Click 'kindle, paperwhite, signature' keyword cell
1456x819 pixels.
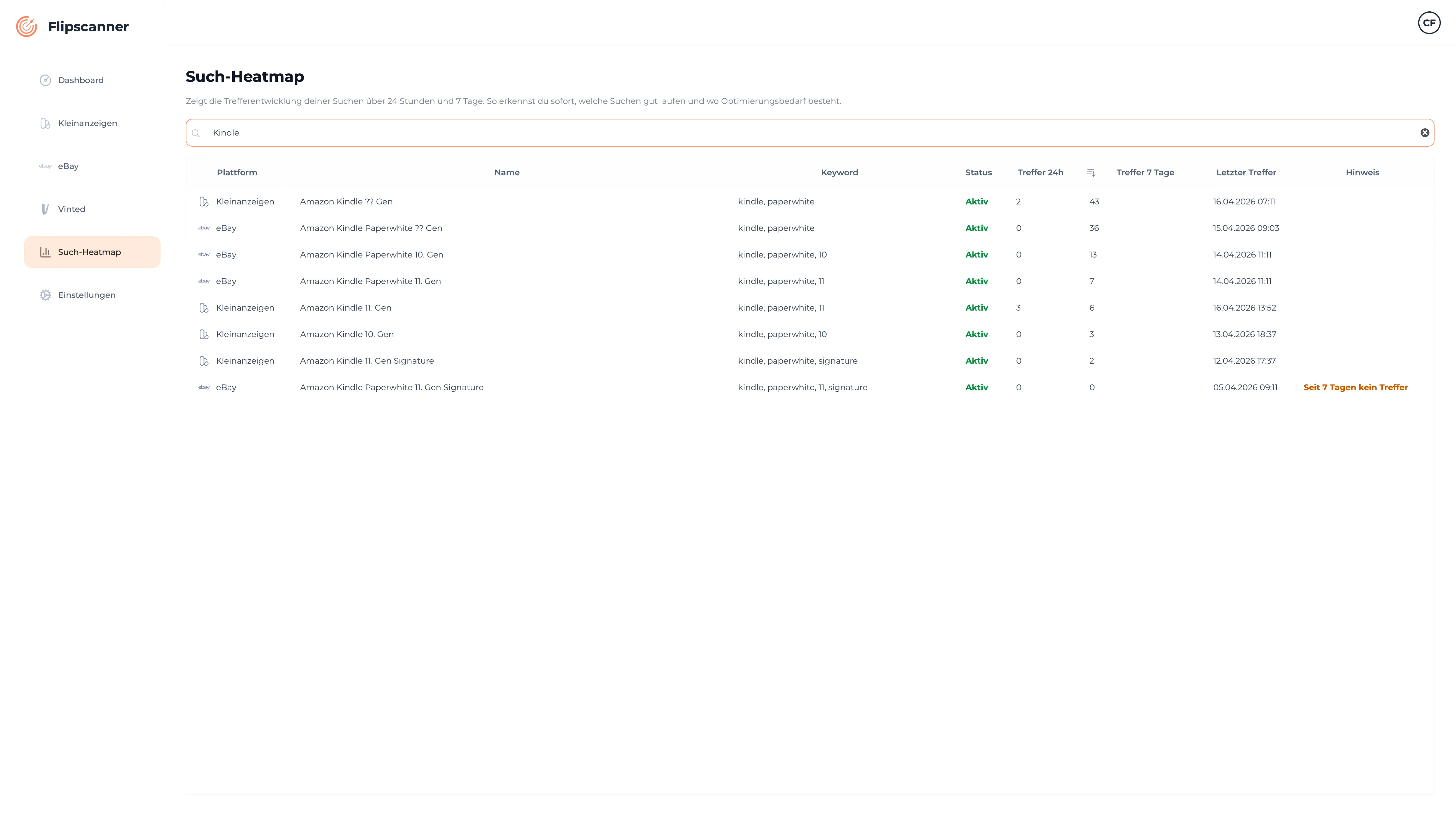tap(798, 361)
